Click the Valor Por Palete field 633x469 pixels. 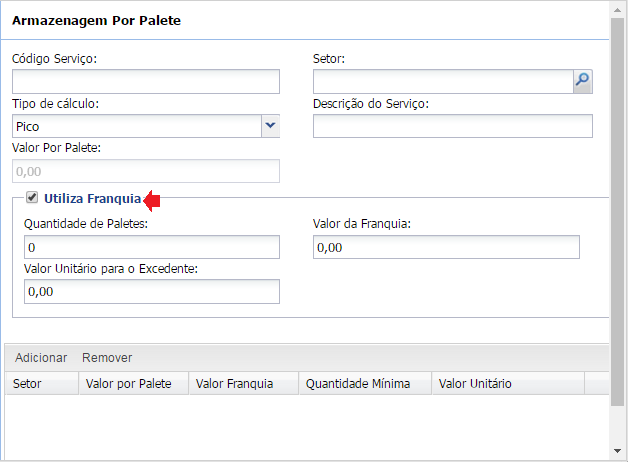coord(146,171)
